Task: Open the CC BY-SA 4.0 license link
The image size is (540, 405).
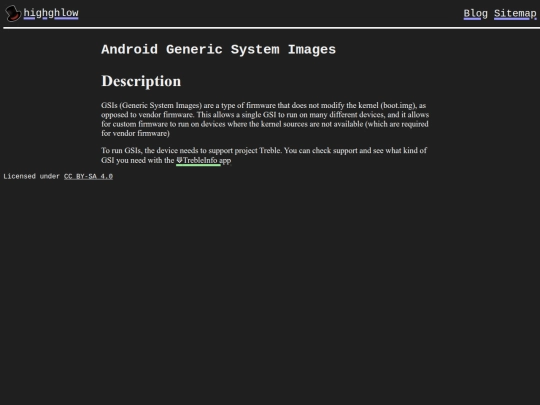Action: coord(88,176)
